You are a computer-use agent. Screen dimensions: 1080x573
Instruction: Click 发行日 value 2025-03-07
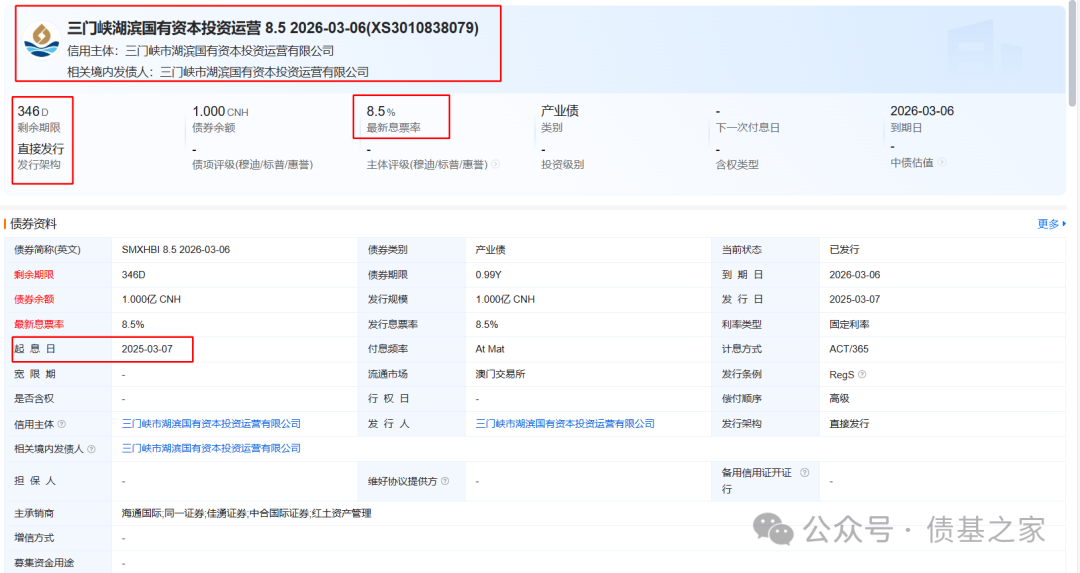point(855,300)
